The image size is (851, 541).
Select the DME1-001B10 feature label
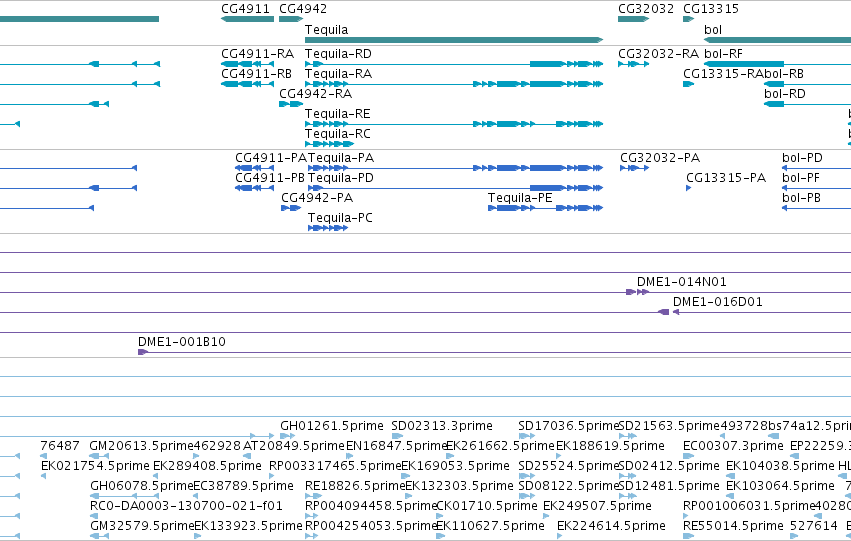point(181,342)
